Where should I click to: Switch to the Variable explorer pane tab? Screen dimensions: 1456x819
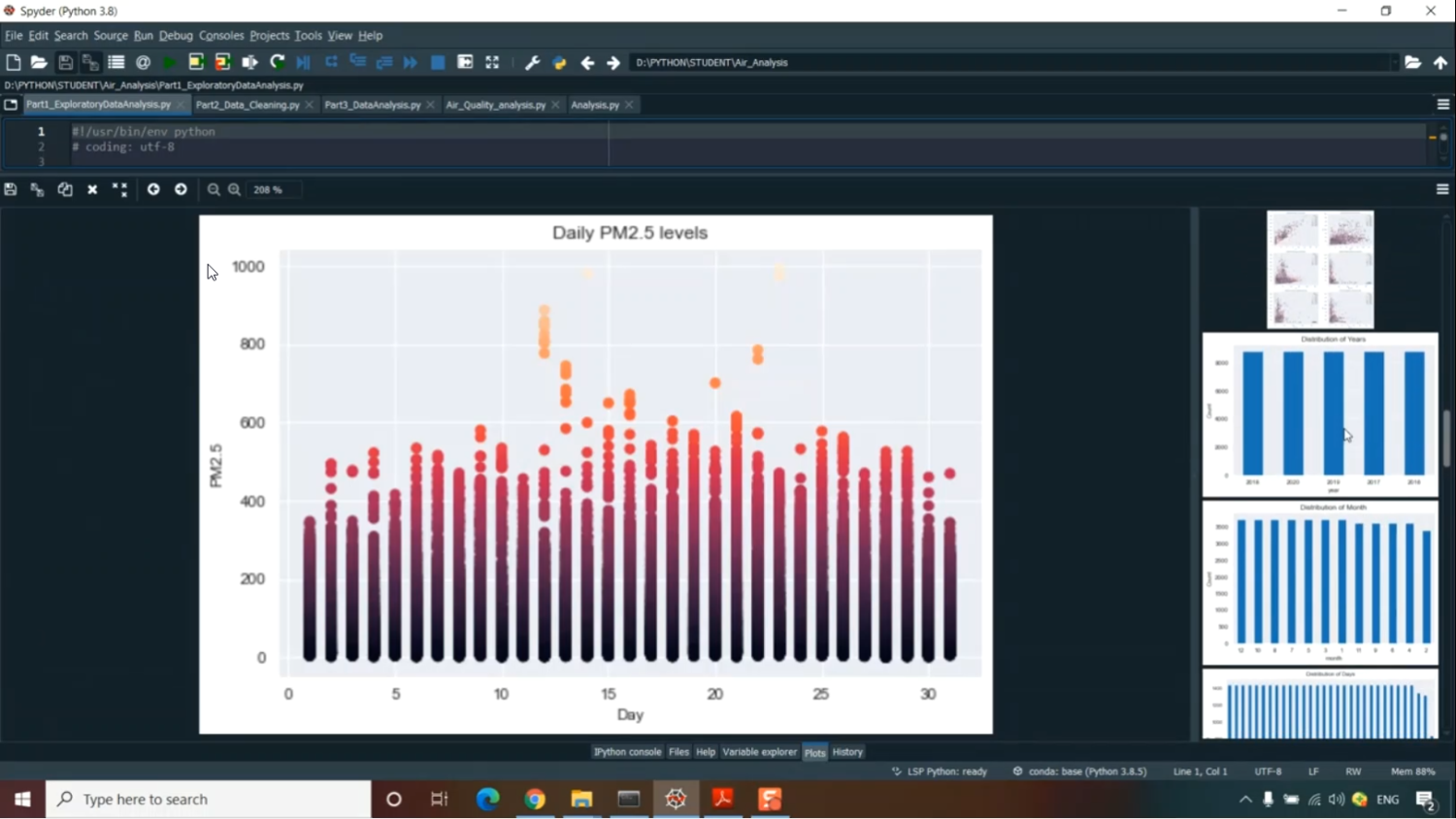pos(759,752)
